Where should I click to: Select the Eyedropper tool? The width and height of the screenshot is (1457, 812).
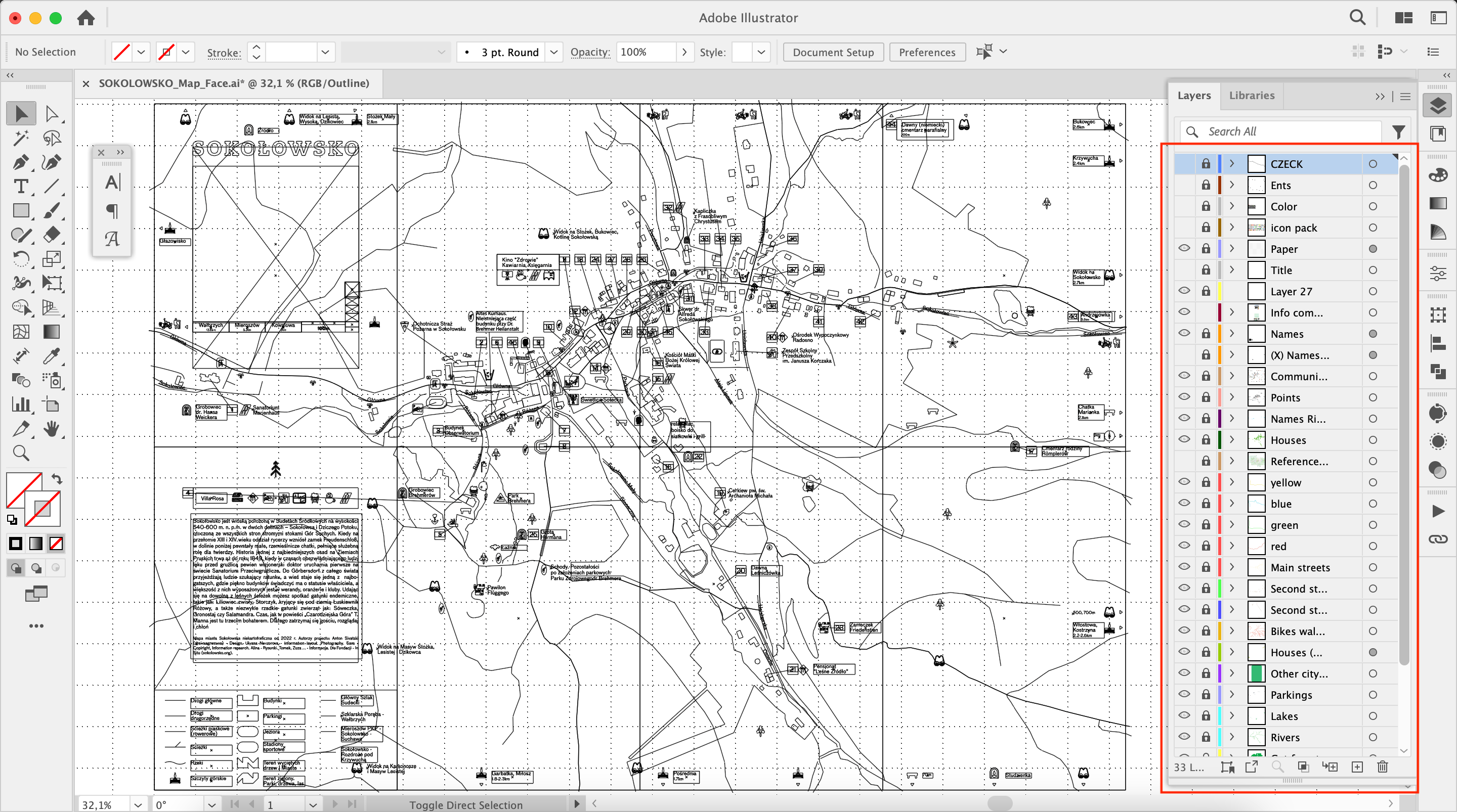[x=52, y=356]
